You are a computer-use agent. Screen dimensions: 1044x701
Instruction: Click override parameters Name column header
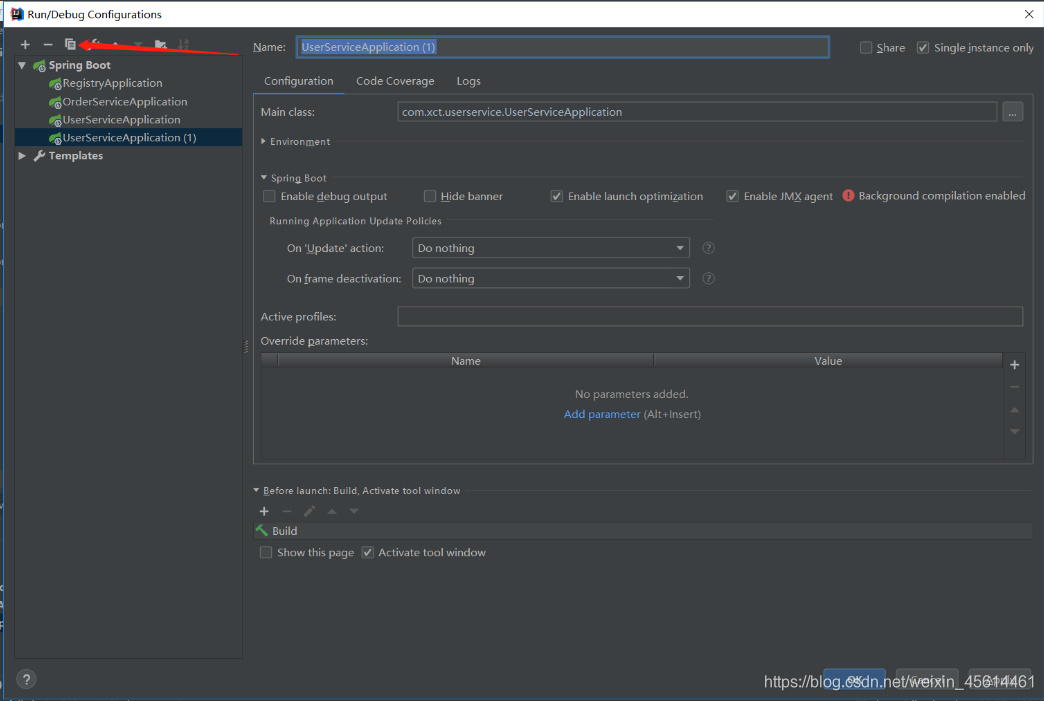pos(465,361)
